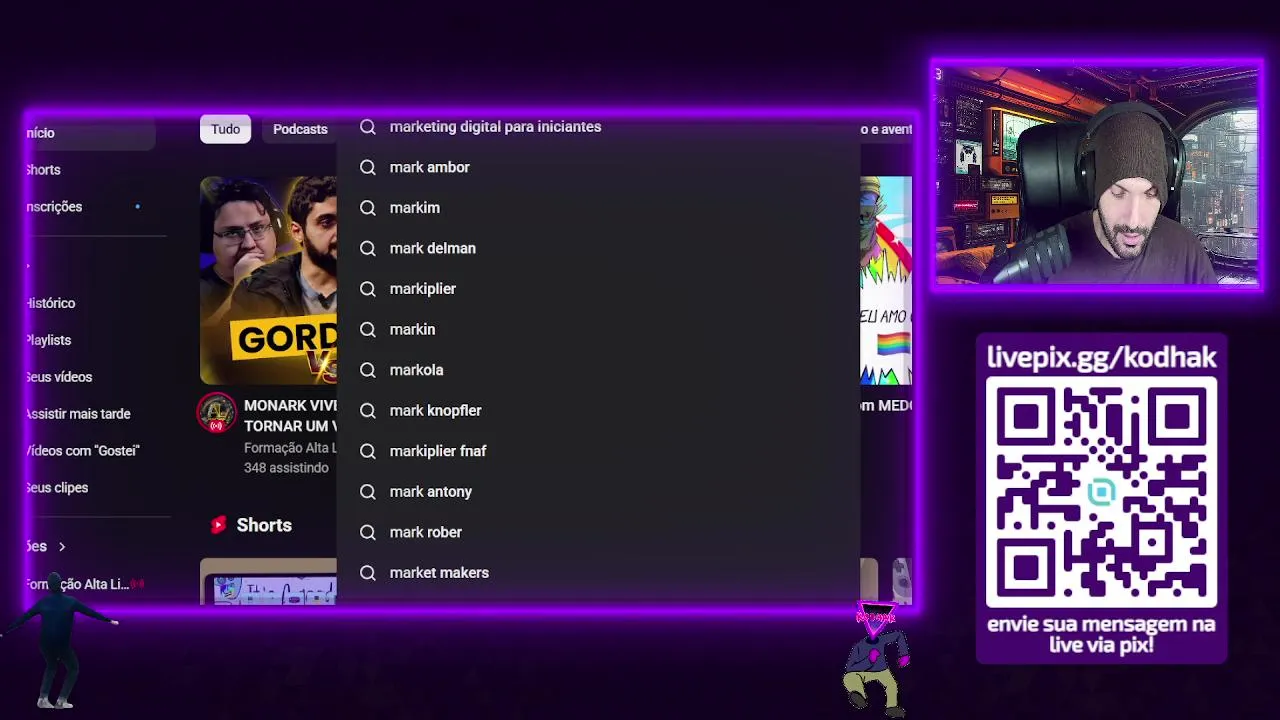Expand the subscriptions section chevron

[62, 547]
